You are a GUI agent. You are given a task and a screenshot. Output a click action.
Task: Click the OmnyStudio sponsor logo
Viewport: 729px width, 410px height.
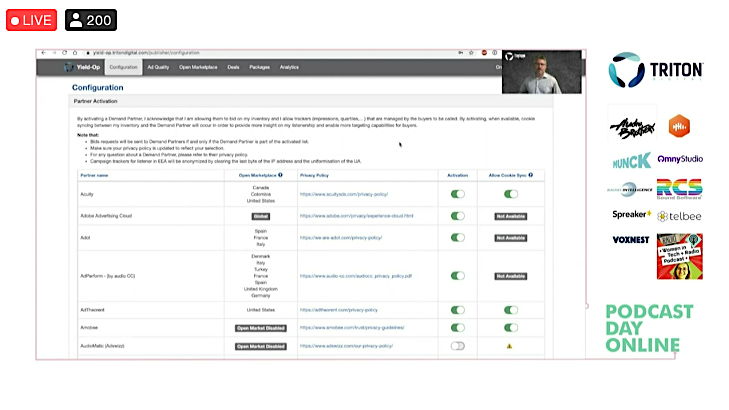point(680,159)
